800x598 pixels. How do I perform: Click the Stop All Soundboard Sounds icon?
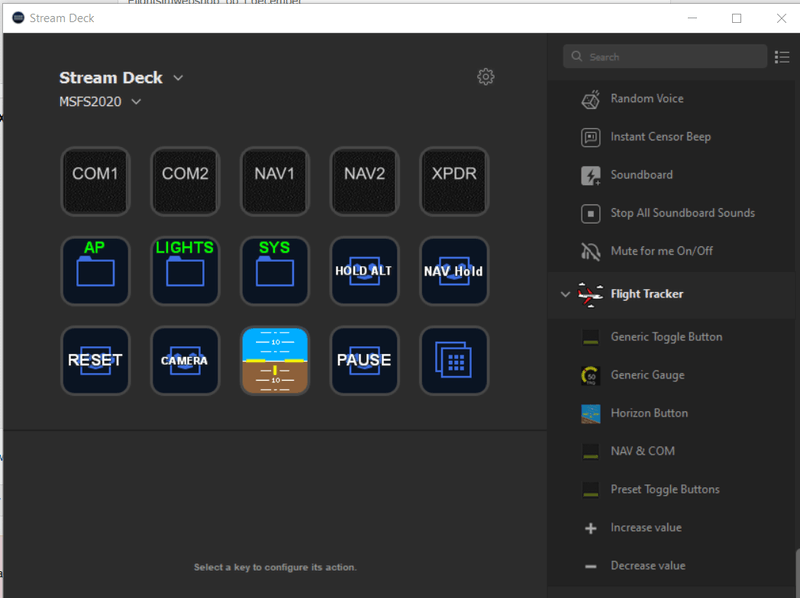pyautogui.click(x=590, y=213)
